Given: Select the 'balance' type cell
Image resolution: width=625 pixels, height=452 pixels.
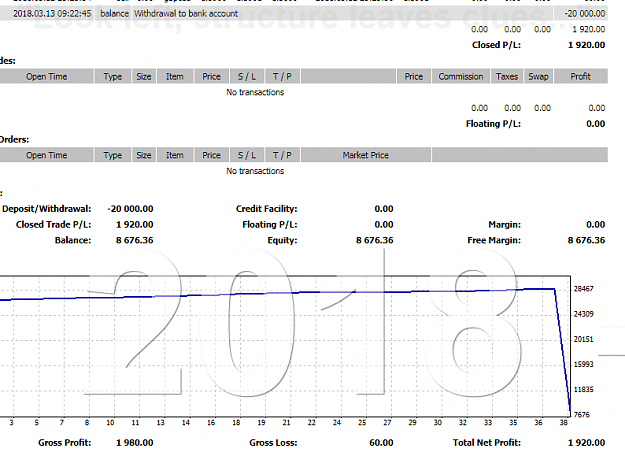Looking at the screenshot, I should (114, 14).
